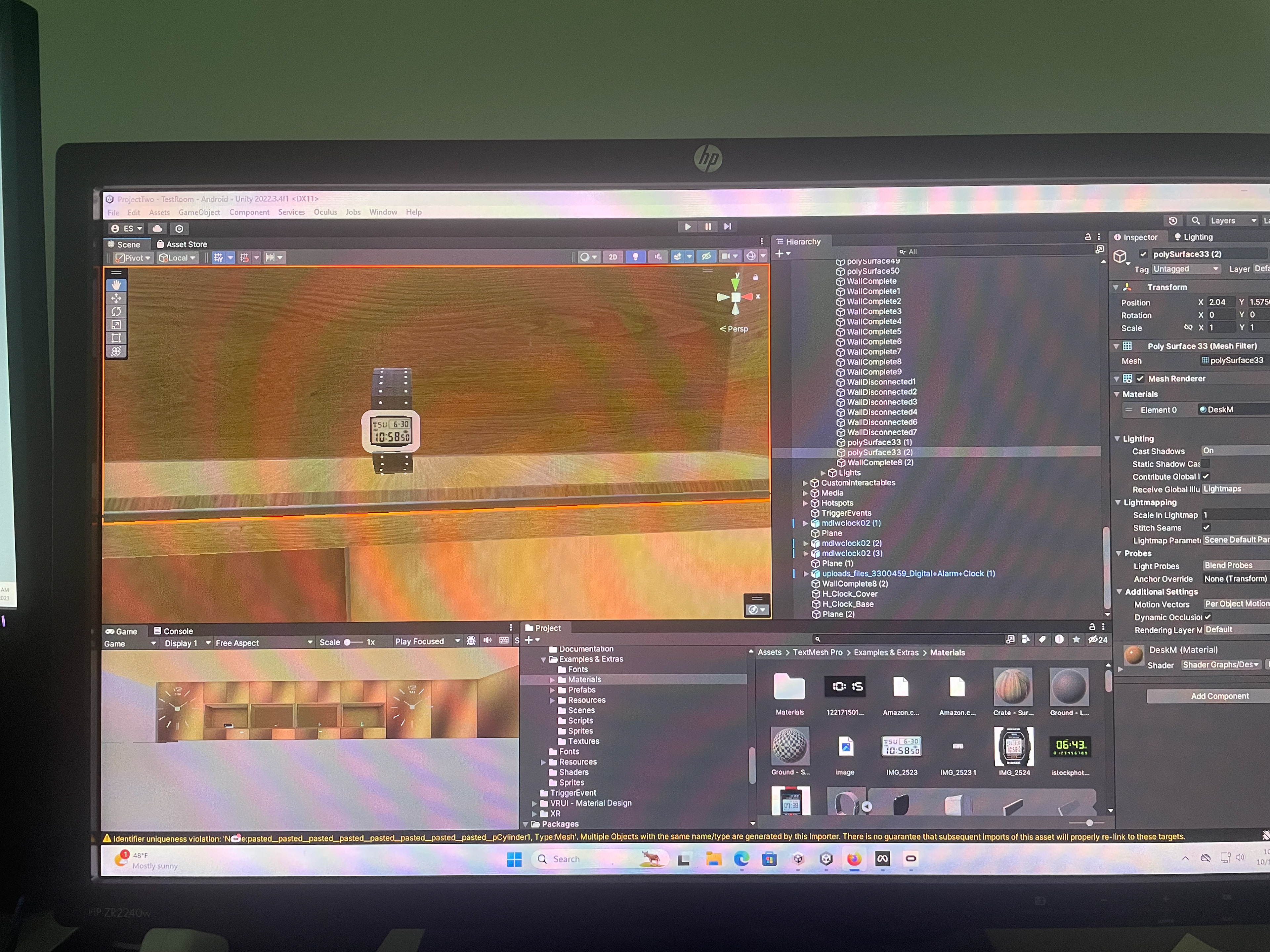Expand the Hotspots object
Image resolution: width=1270 pixels, height=952 pixels.
point(805,503)
